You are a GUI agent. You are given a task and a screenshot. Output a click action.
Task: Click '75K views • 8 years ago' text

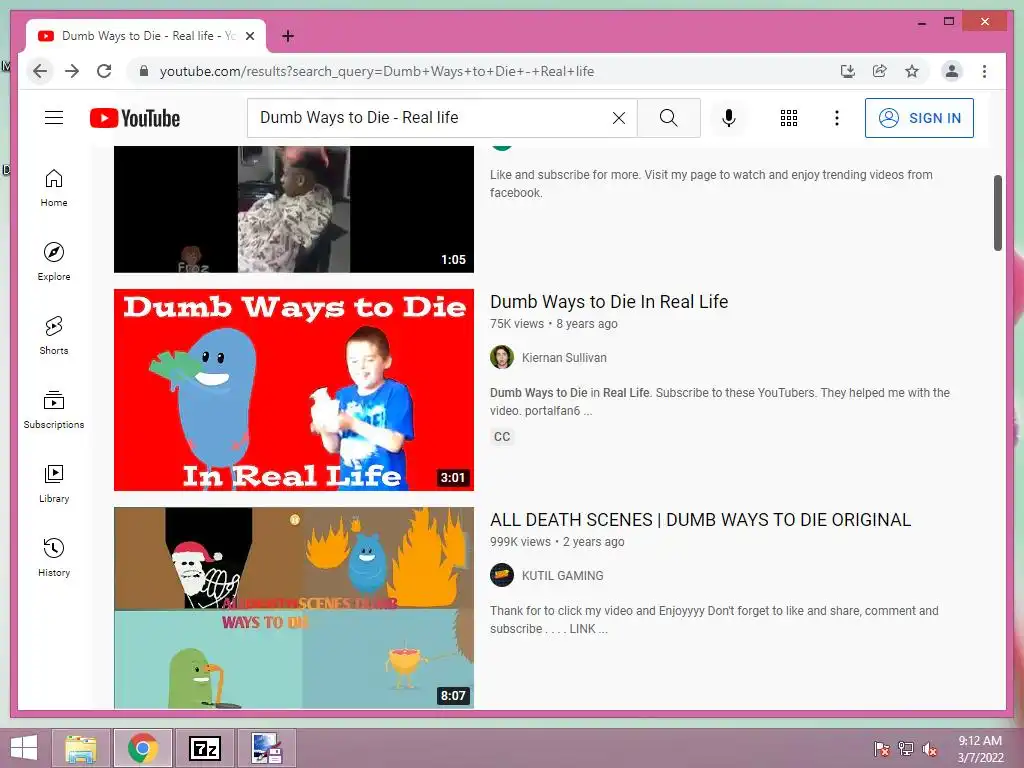coord(554,324)
